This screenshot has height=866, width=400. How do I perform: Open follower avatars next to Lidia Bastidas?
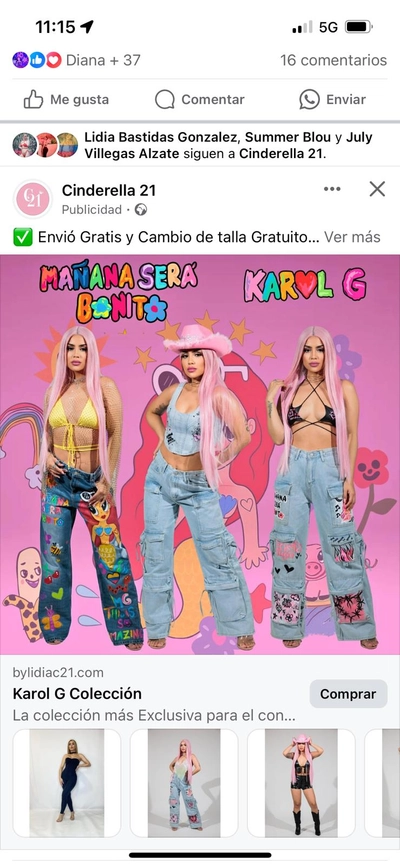tap(45, 145)
